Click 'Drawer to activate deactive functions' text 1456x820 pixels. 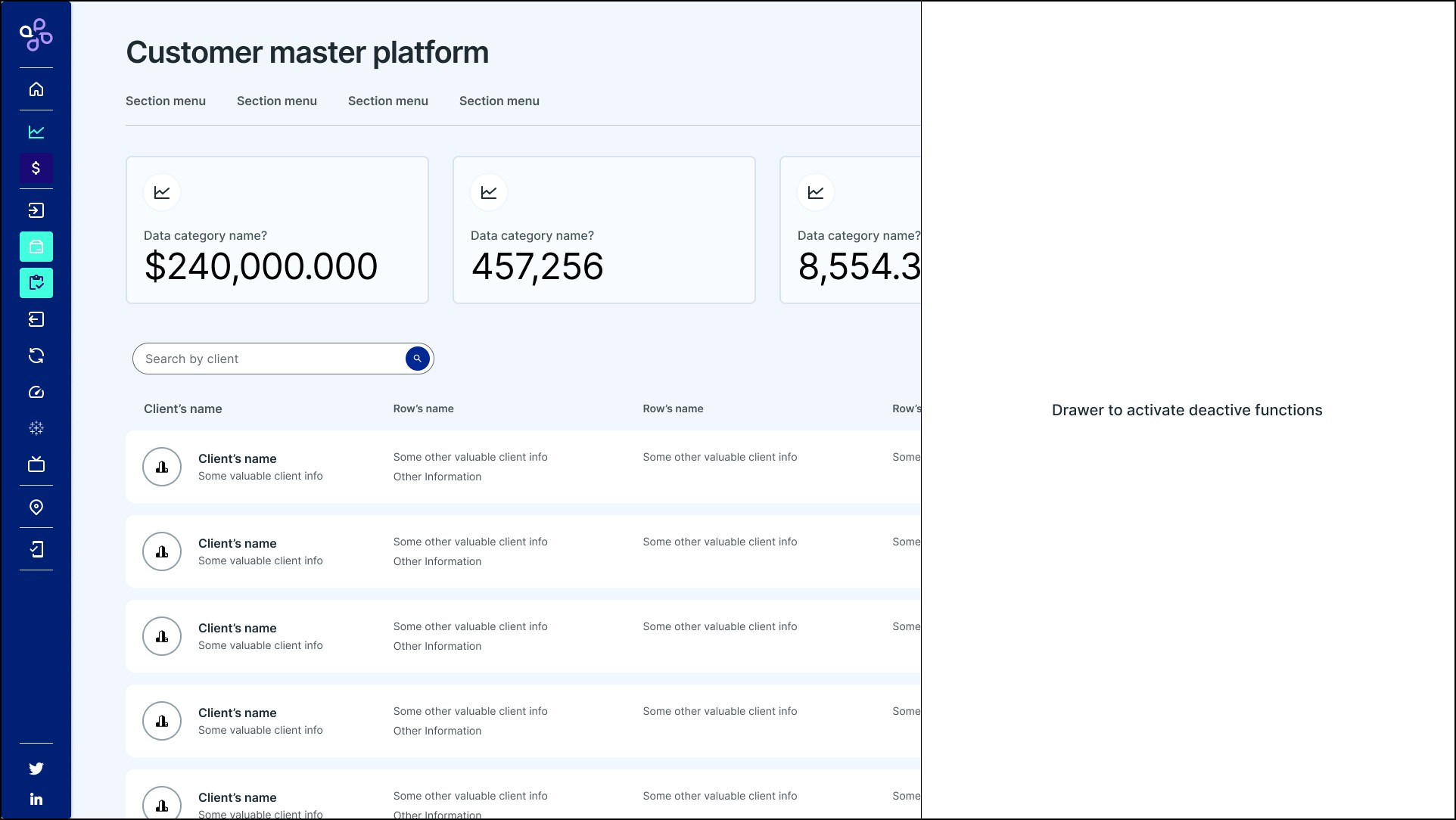(1187, 410)
